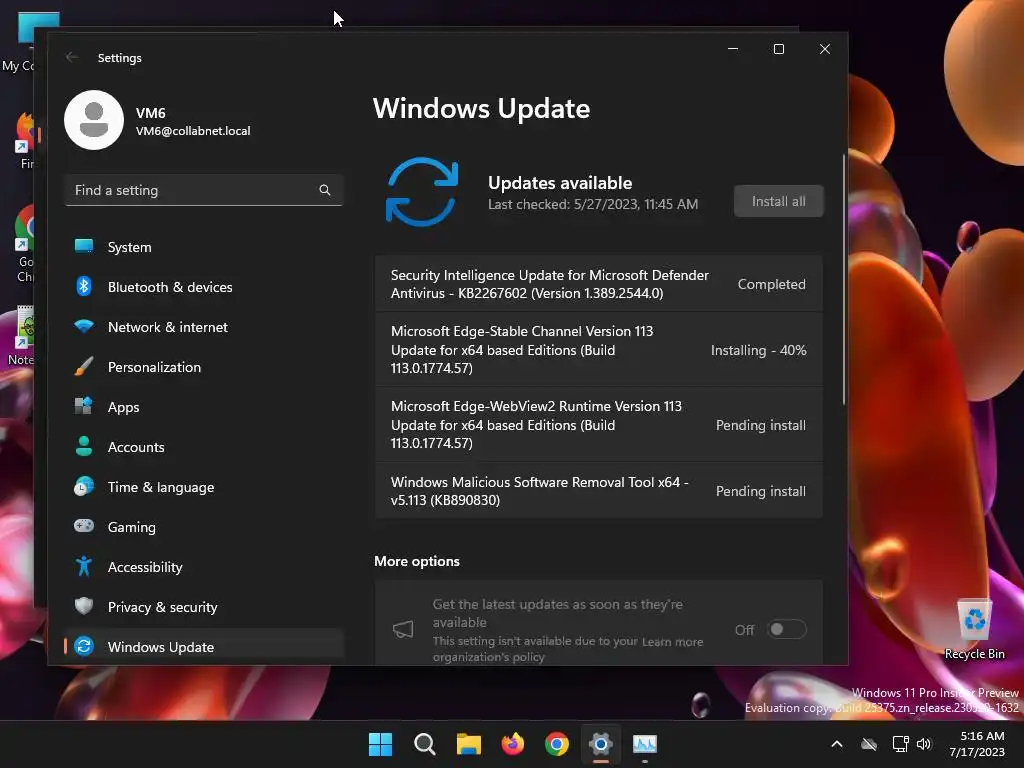Viewport: 1024px width, 768px height.
Task: Open taskbar Search magnifier
Action: coord(424,744)
